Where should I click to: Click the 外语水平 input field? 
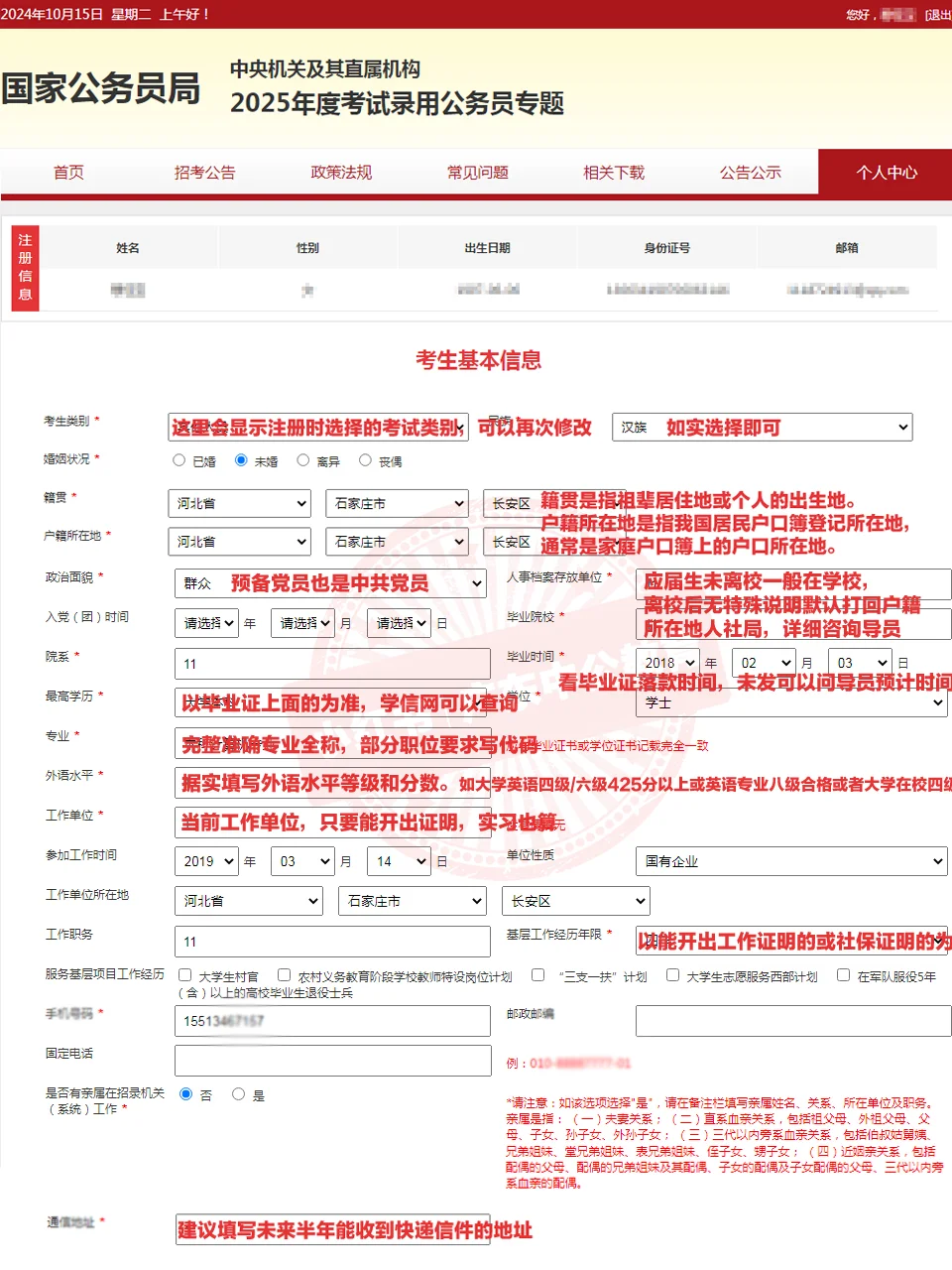[x=332, y=783]
